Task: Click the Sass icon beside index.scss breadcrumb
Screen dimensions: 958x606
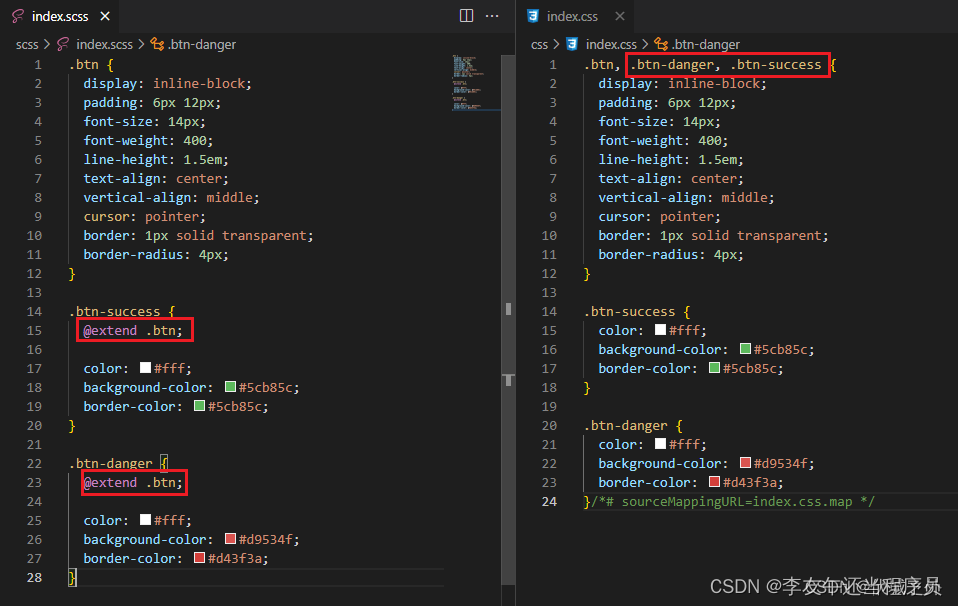Action: [x=63, y=44]
